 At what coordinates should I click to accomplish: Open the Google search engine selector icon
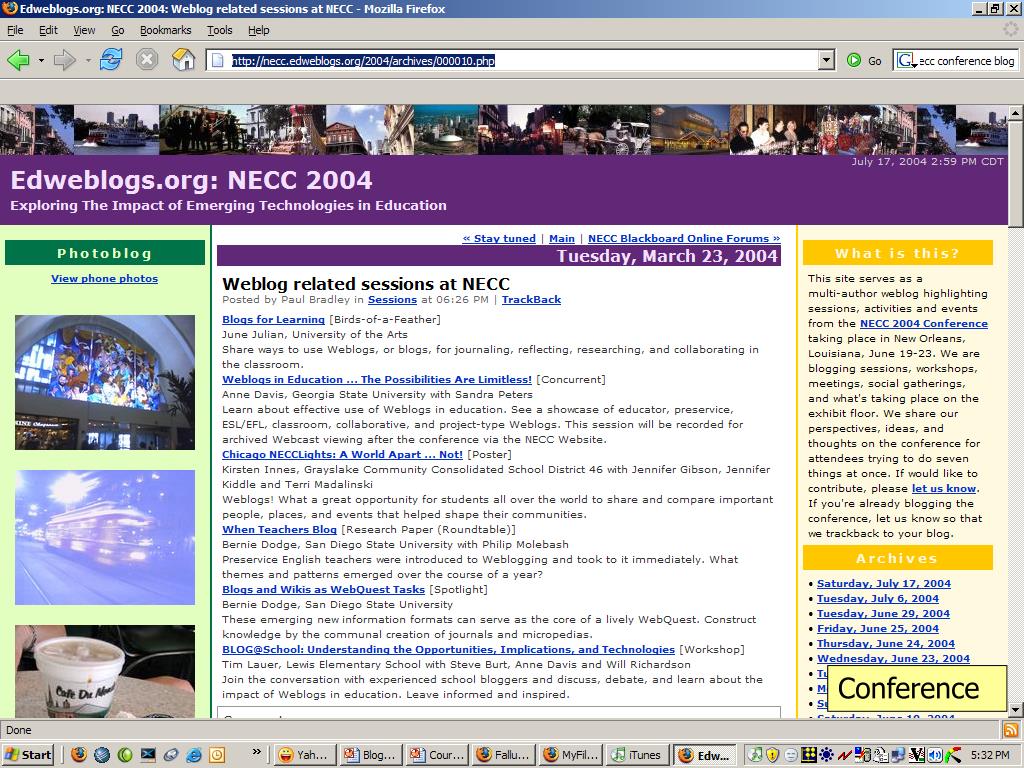click(x=906, y=61)
